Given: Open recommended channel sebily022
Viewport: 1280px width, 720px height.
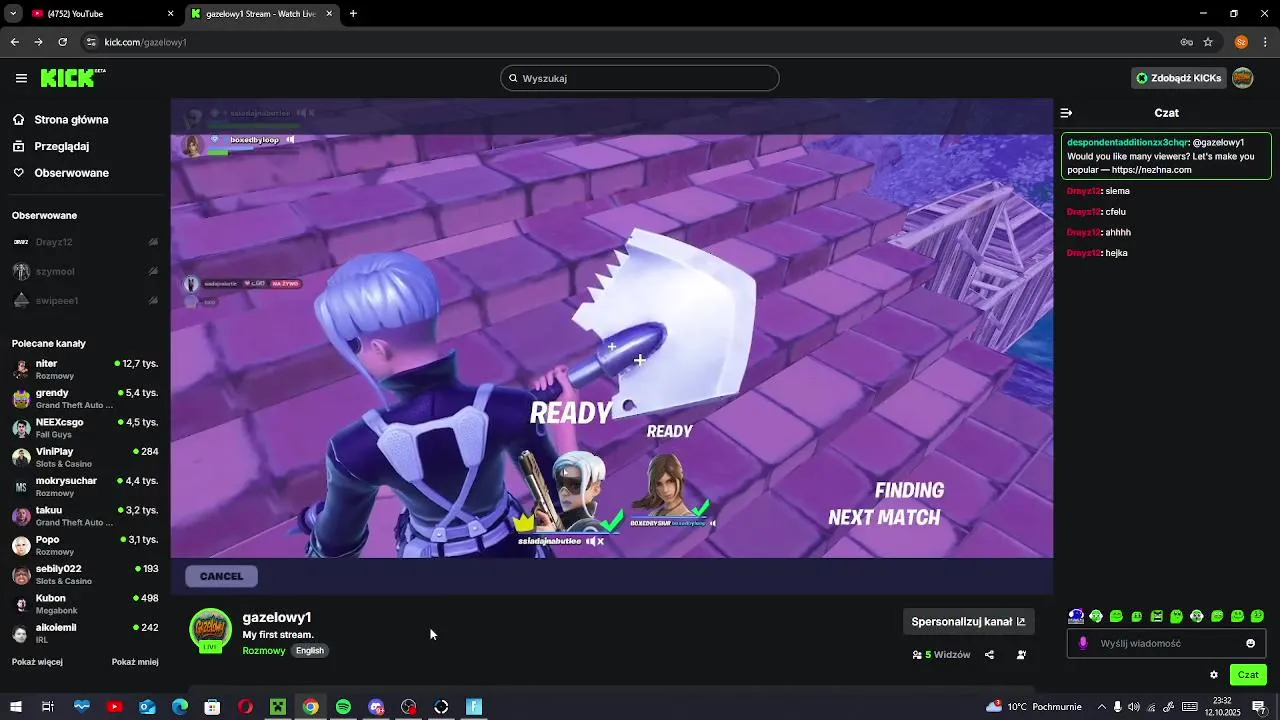Looking at the screenshot, I should pos(85,575).
